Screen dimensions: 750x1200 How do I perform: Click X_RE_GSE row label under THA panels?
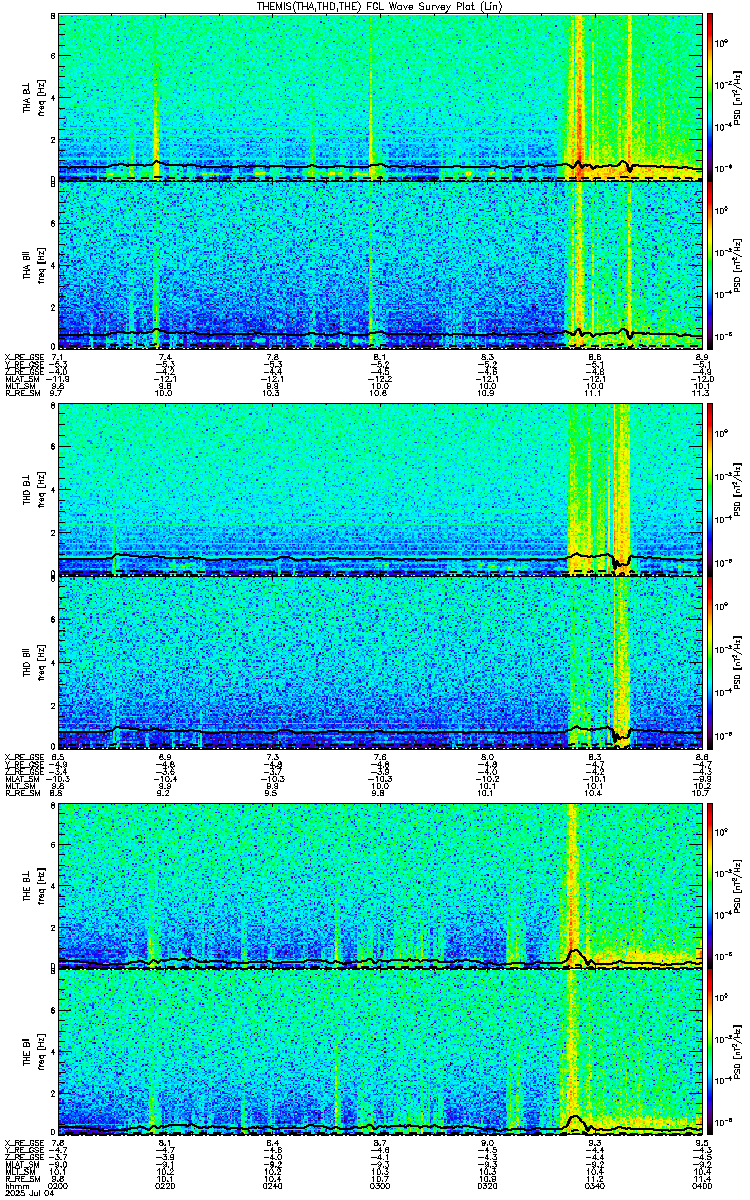21,356
